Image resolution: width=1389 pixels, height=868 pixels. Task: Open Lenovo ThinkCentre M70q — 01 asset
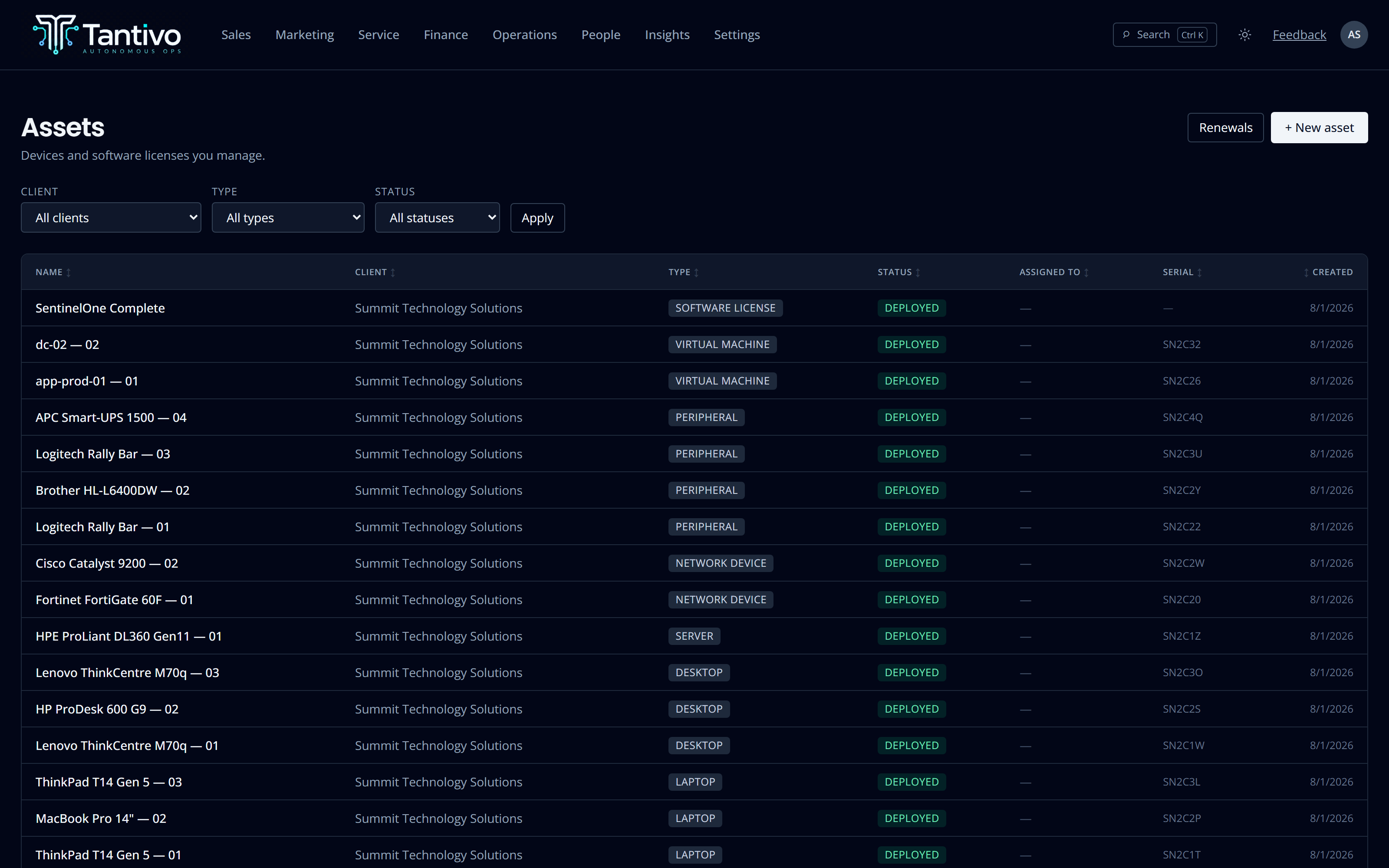coord(127,746)
